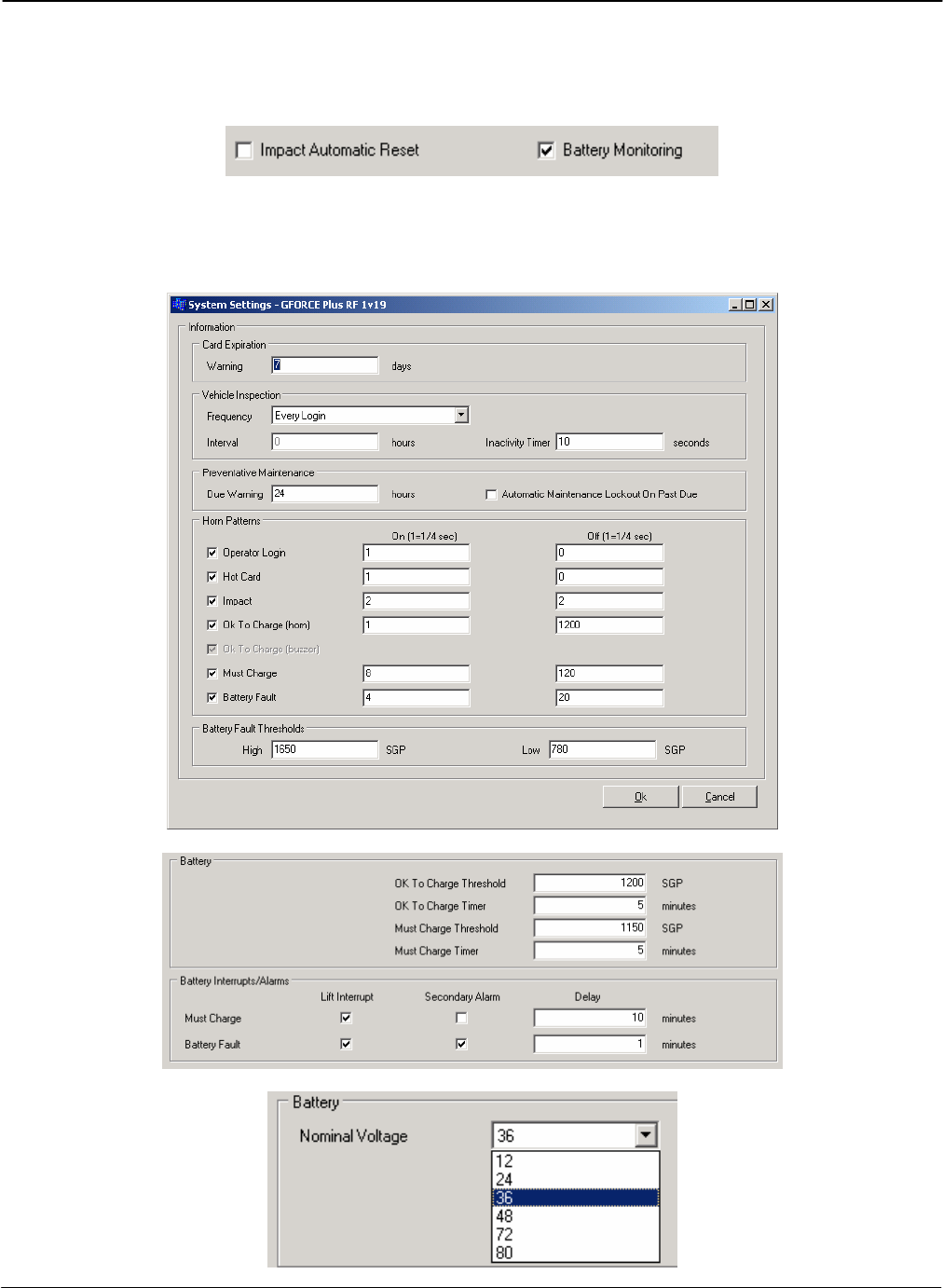The height and width of the screenshot is (1288, 943).
Task: Enable Must Charge Secondary Alarm checkbox
Action: pos(461,1018)
